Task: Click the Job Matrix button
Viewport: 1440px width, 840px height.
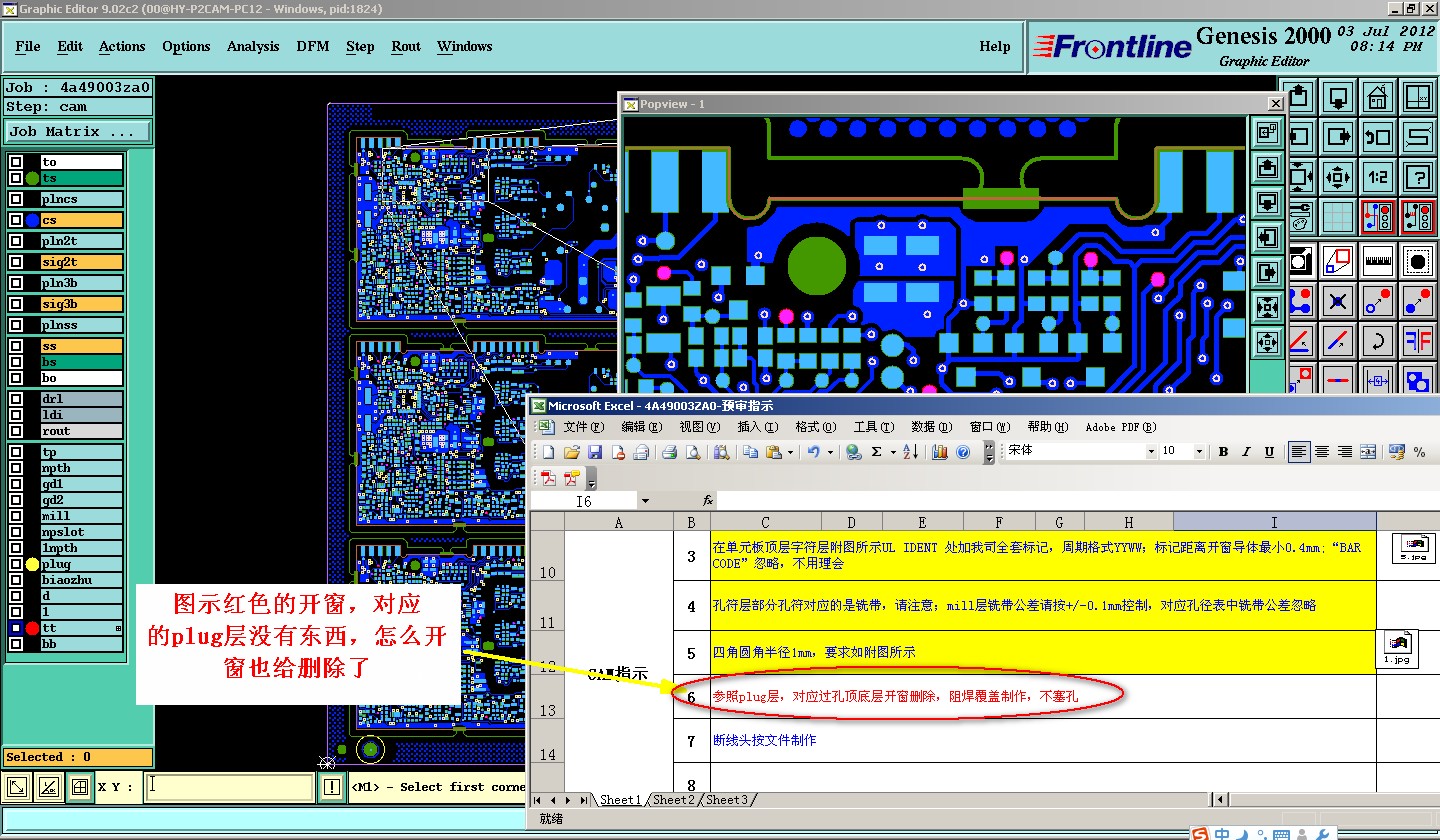Action: tap(78, 131)
